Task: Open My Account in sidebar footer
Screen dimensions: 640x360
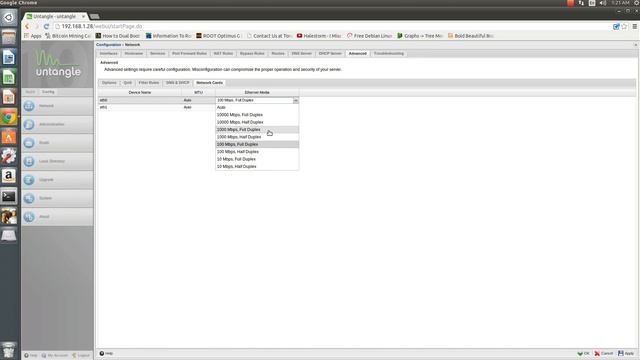Action: [55, 356]
